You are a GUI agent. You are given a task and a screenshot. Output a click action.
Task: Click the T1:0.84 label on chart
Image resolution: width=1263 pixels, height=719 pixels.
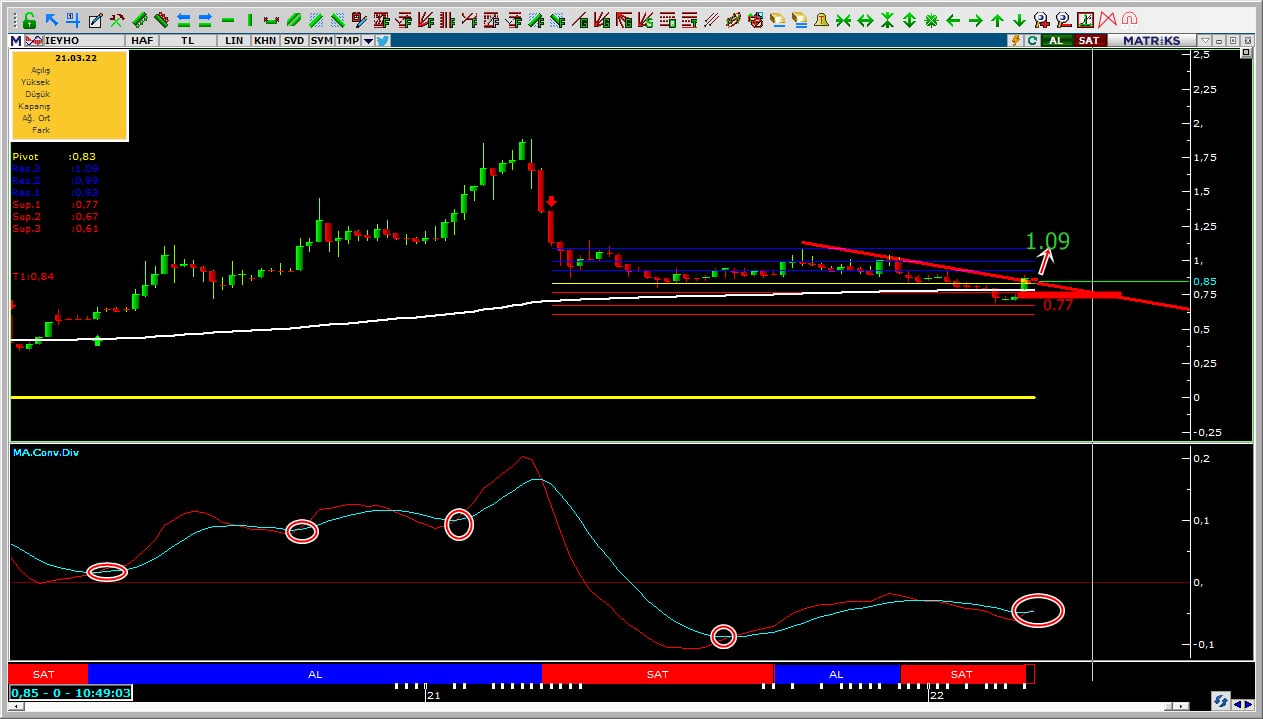click(x=33, y=276)
